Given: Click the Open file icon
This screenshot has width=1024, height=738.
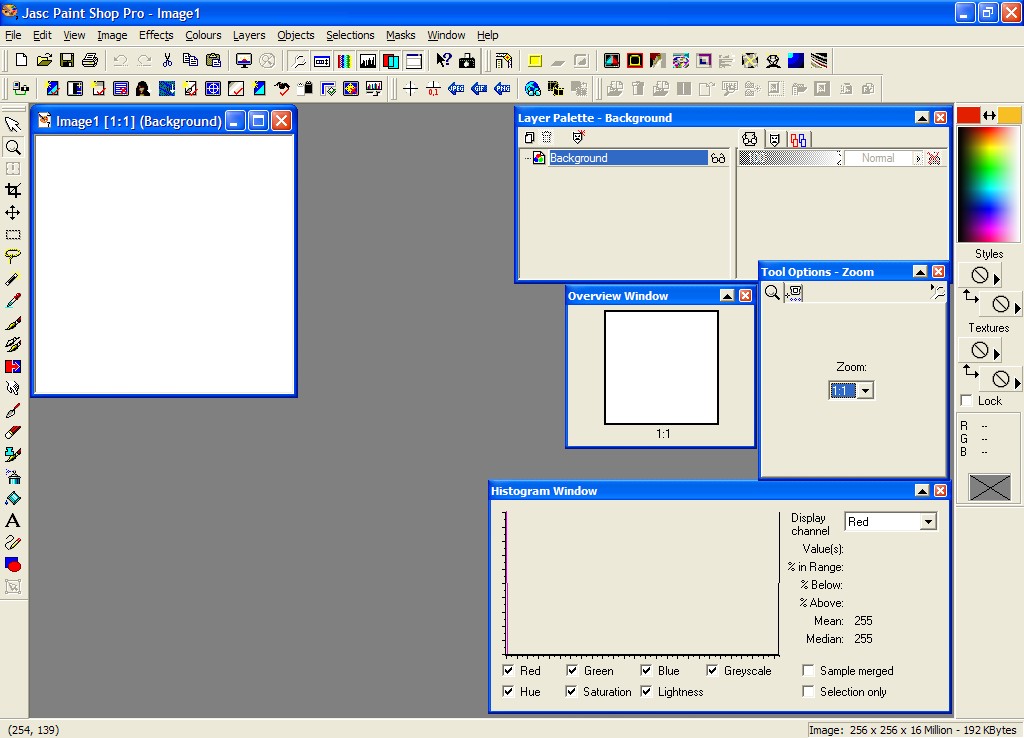Looking at the screenshot, I should point(44,61).
